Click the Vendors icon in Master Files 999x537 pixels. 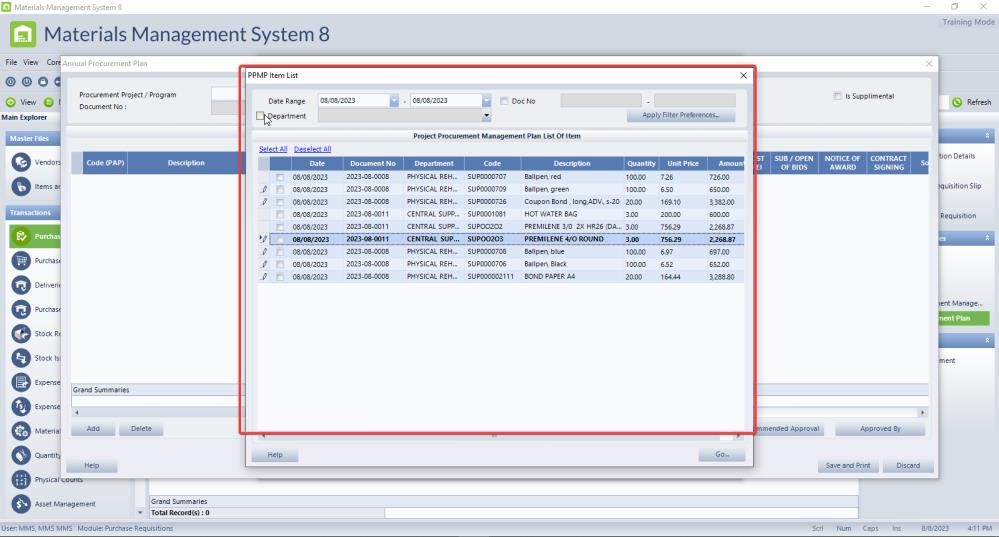coord(20,162)
